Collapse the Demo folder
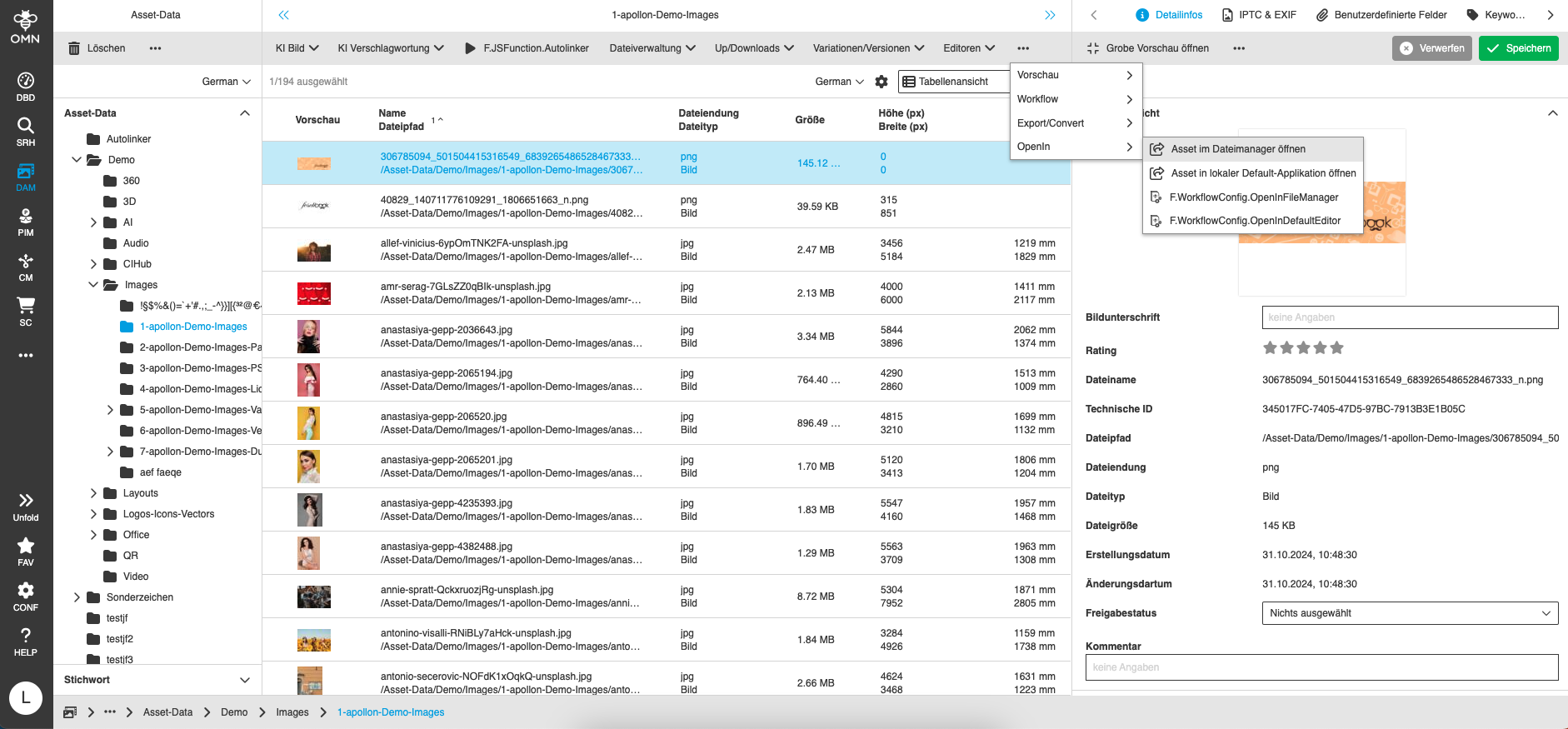 coord(77,160)
